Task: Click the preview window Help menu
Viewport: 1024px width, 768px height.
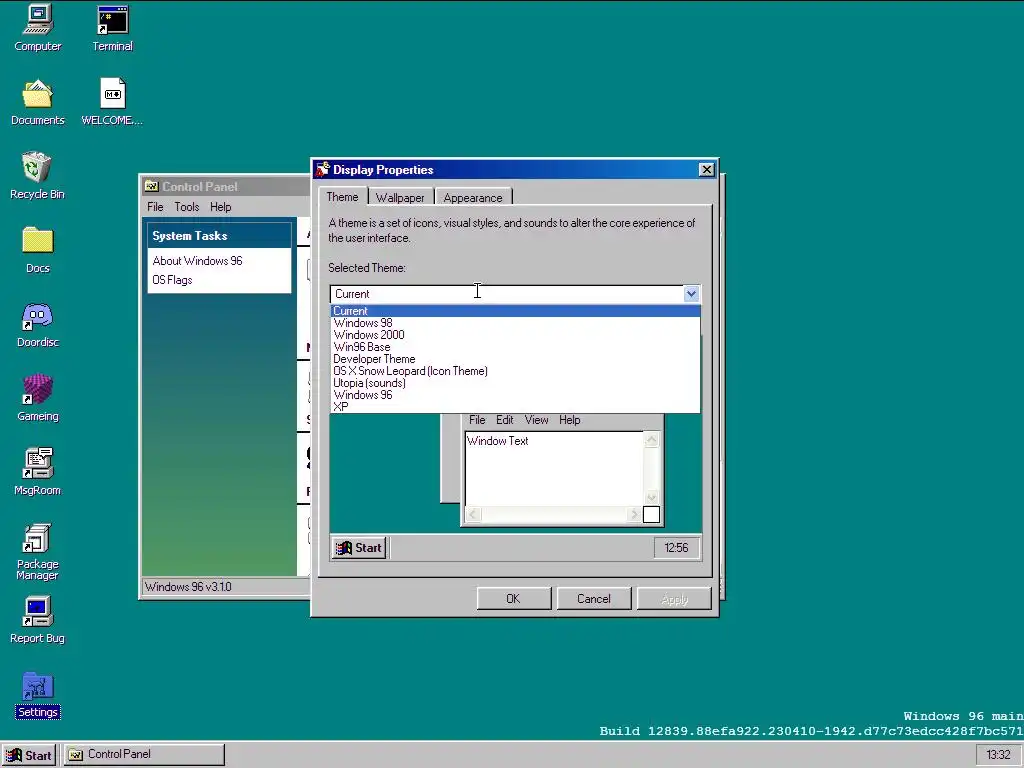Action: [569, 420]
